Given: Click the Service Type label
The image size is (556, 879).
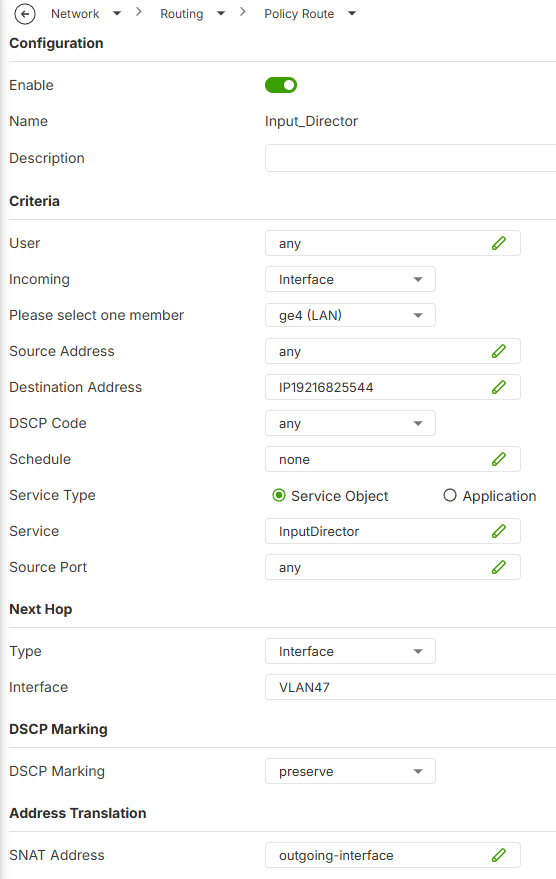Looking at the screenshot, I should pyautogui.click(x=52, y=496).
